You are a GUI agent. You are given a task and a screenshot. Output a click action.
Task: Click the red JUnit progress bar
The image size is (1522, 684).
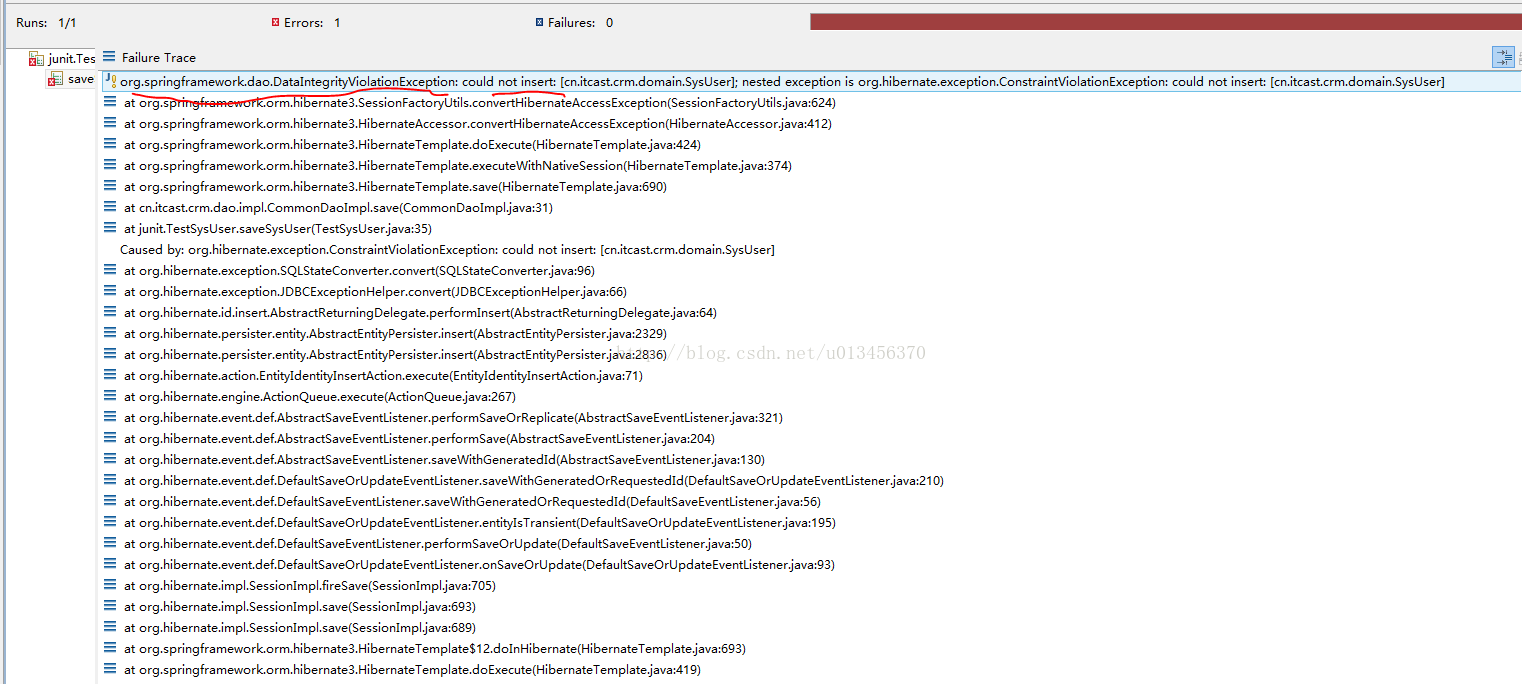(1166, 22)
